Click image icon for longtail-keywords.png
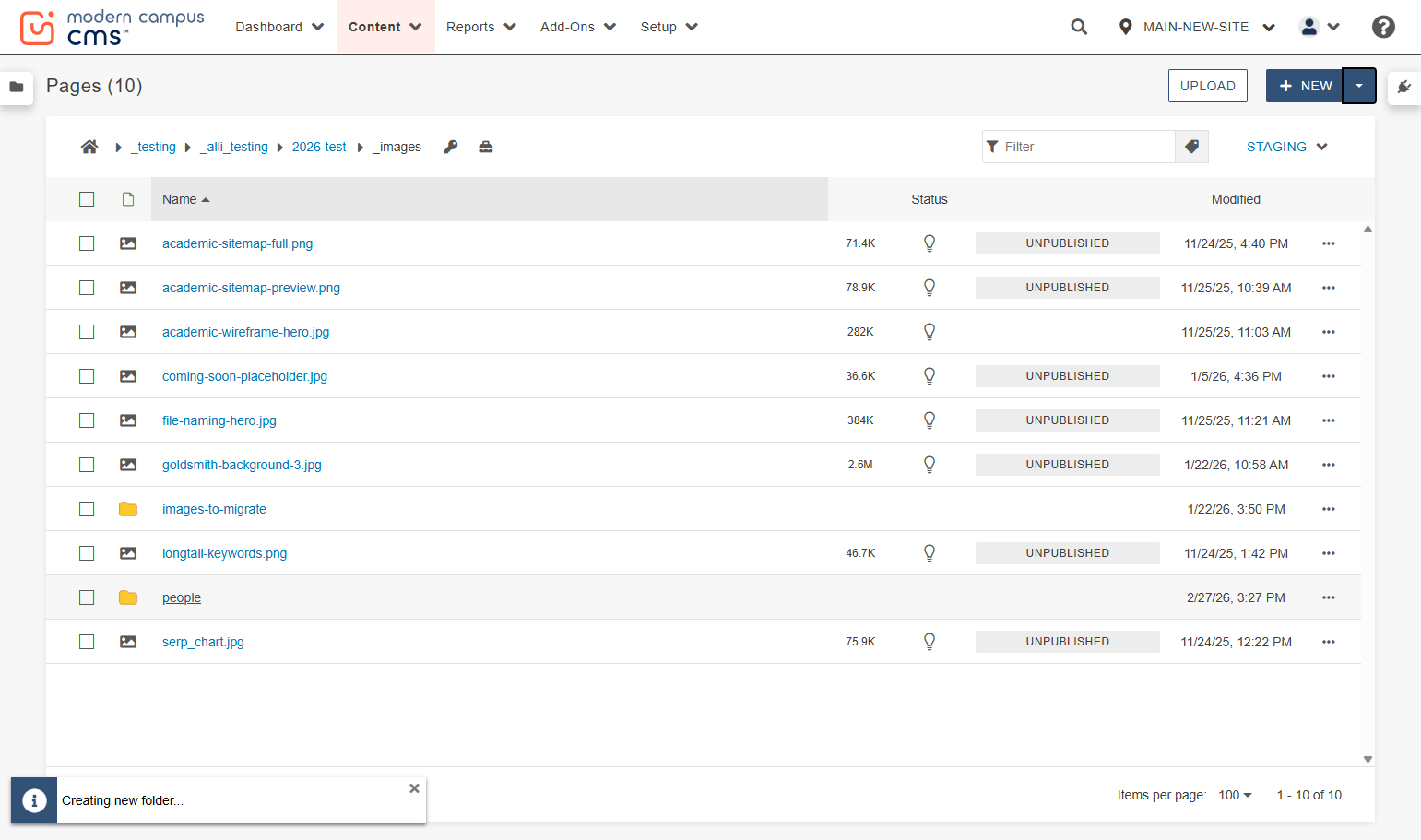 click(x=128, y=553)
